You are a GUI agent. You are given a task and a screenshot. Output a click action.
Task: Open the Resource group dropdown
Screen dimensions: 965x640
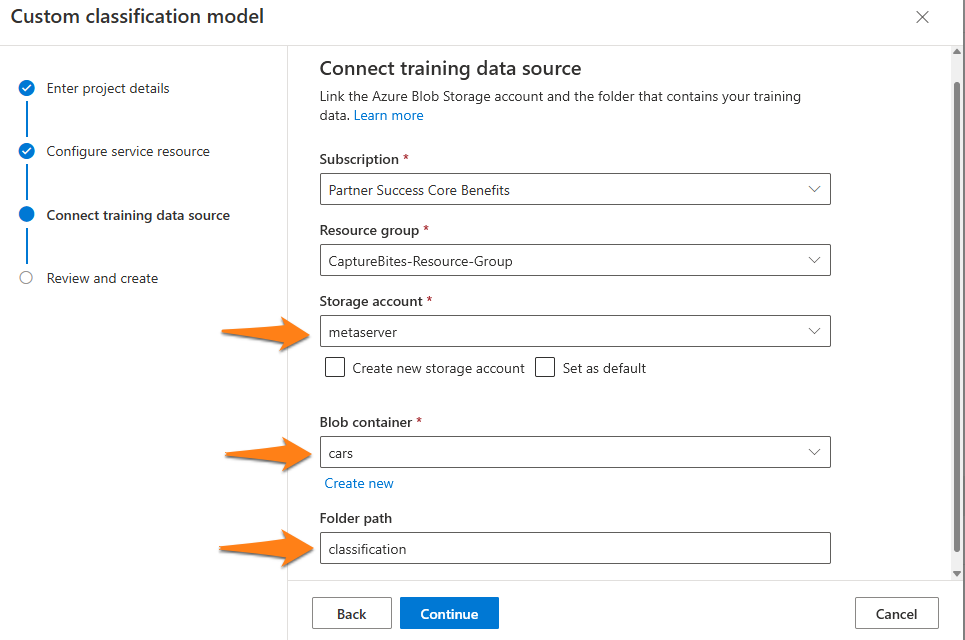[x=575, y=260]
